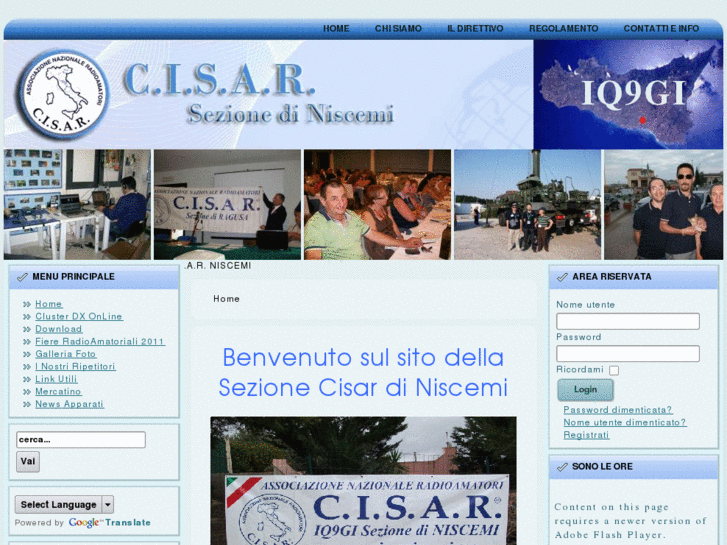The image size is (727, 545).
Task: Click the cerca... search field
Action: click(x=81, y=440)
